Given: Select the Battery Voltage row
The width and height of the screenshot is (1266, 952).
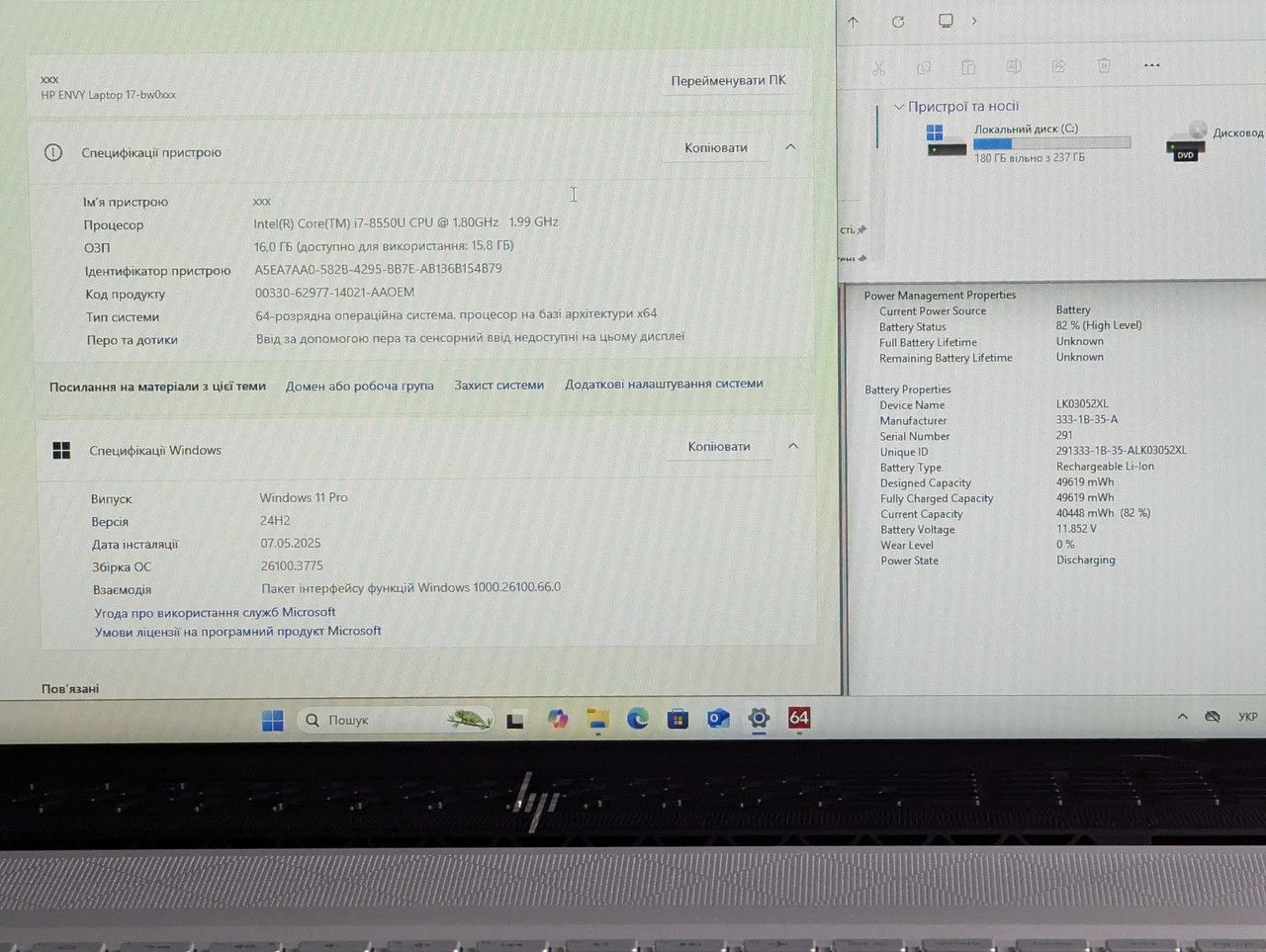Looking at the screenshot, I should (989, 529).
